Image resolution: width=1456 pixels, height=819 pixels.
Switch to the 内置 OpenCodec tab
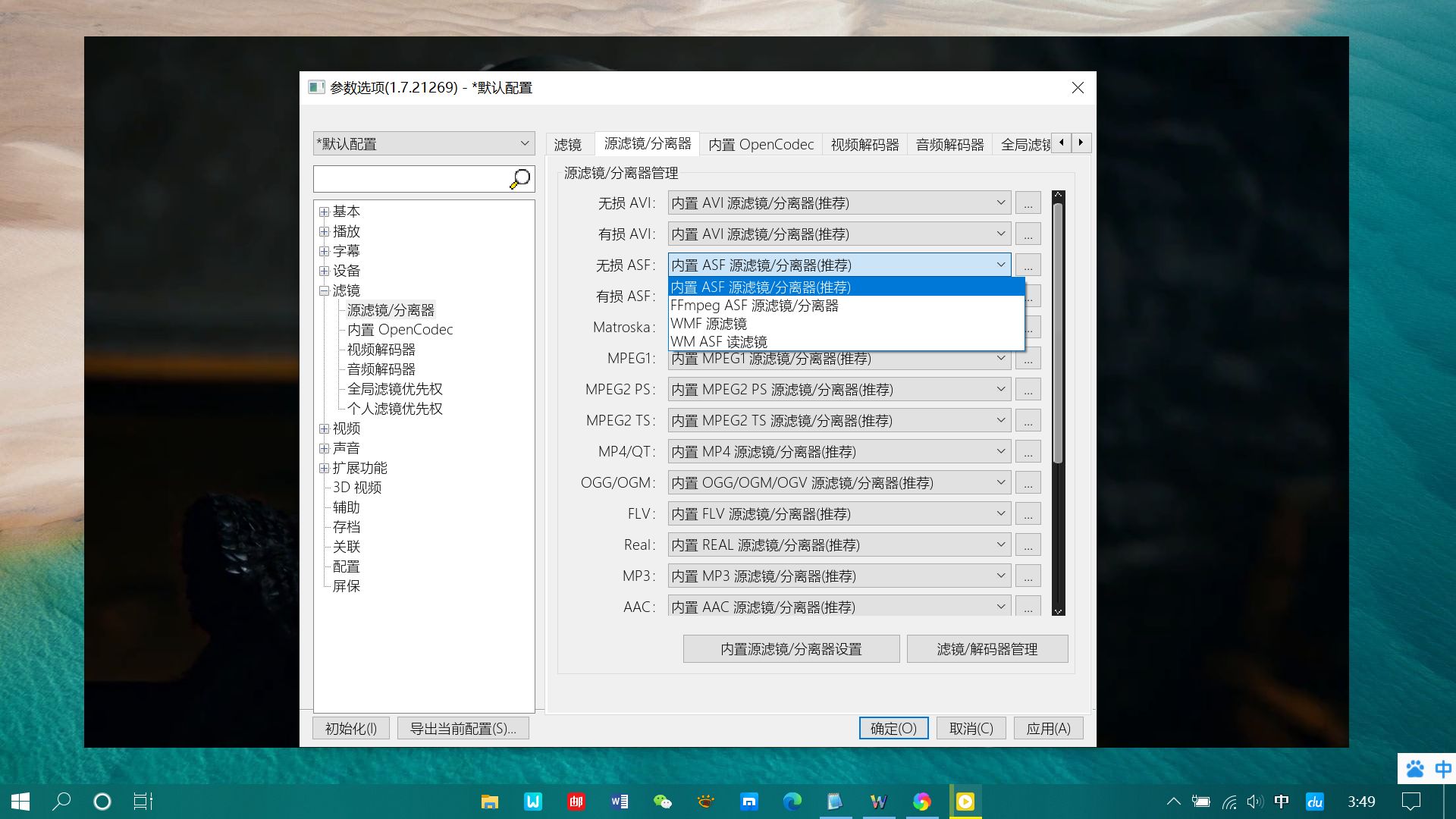pos(761,144)
